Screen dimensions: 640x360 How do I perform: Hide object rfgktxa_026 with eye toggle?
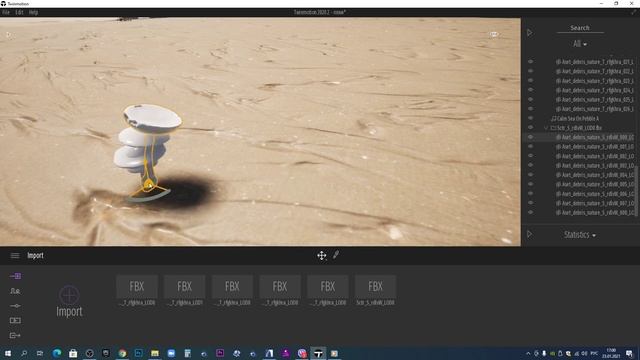[x=530, y=109]
